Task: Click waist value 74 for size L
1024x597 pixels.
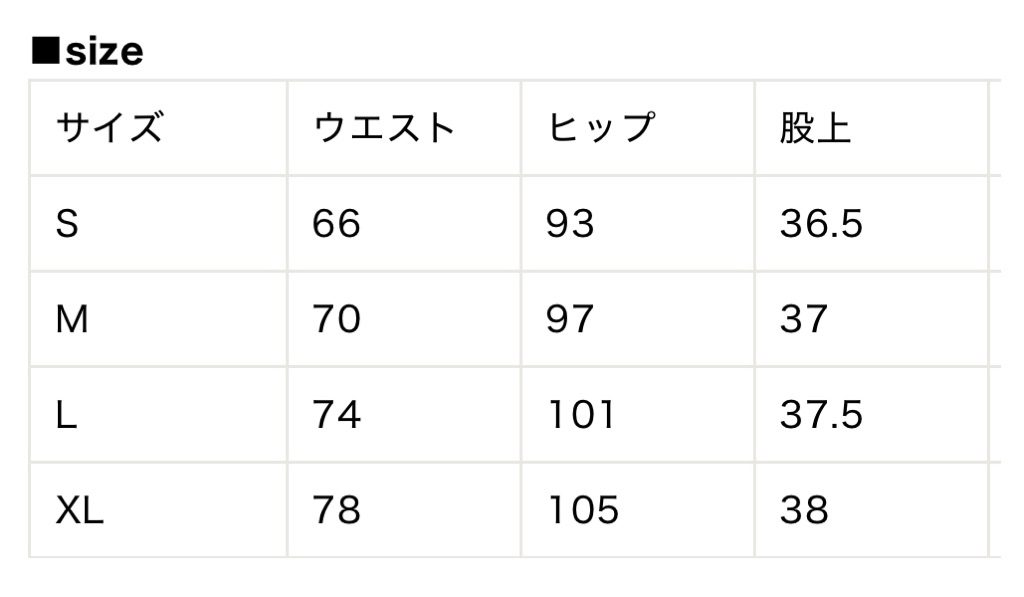Action: tap(336, 416)
